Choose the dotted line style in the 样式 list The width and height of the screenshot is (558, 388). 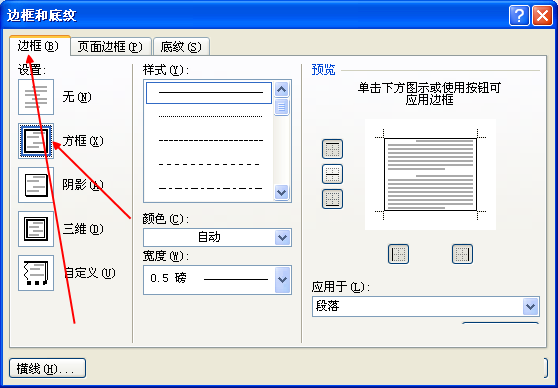[x=210, y=116]
